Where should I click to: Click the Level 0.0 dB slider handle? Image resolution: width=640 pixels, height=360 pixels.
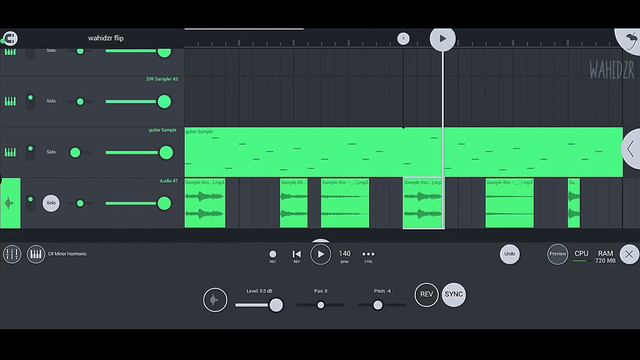276,305
